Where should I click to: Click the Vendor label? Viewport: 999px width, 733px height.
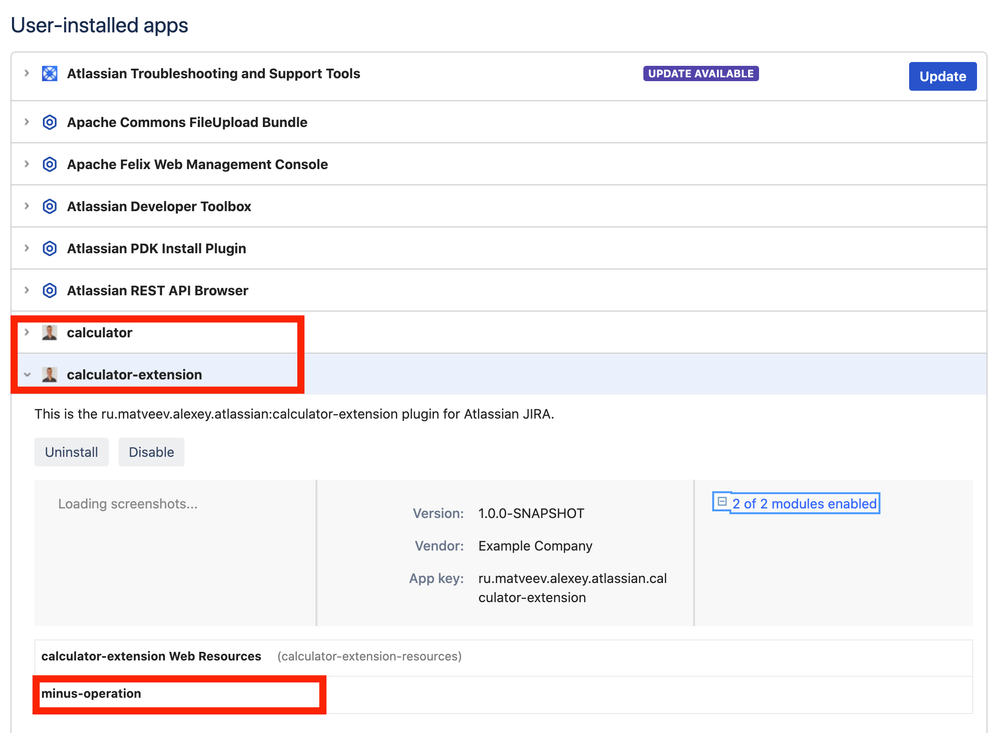pos(440,546)
